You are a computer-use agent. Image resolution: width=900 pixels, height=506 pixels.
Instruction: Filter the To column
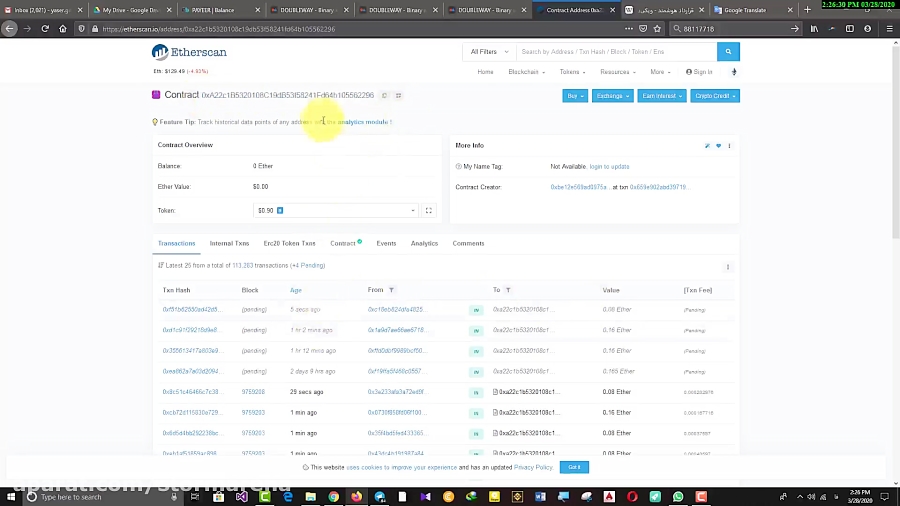coord(508,290)
